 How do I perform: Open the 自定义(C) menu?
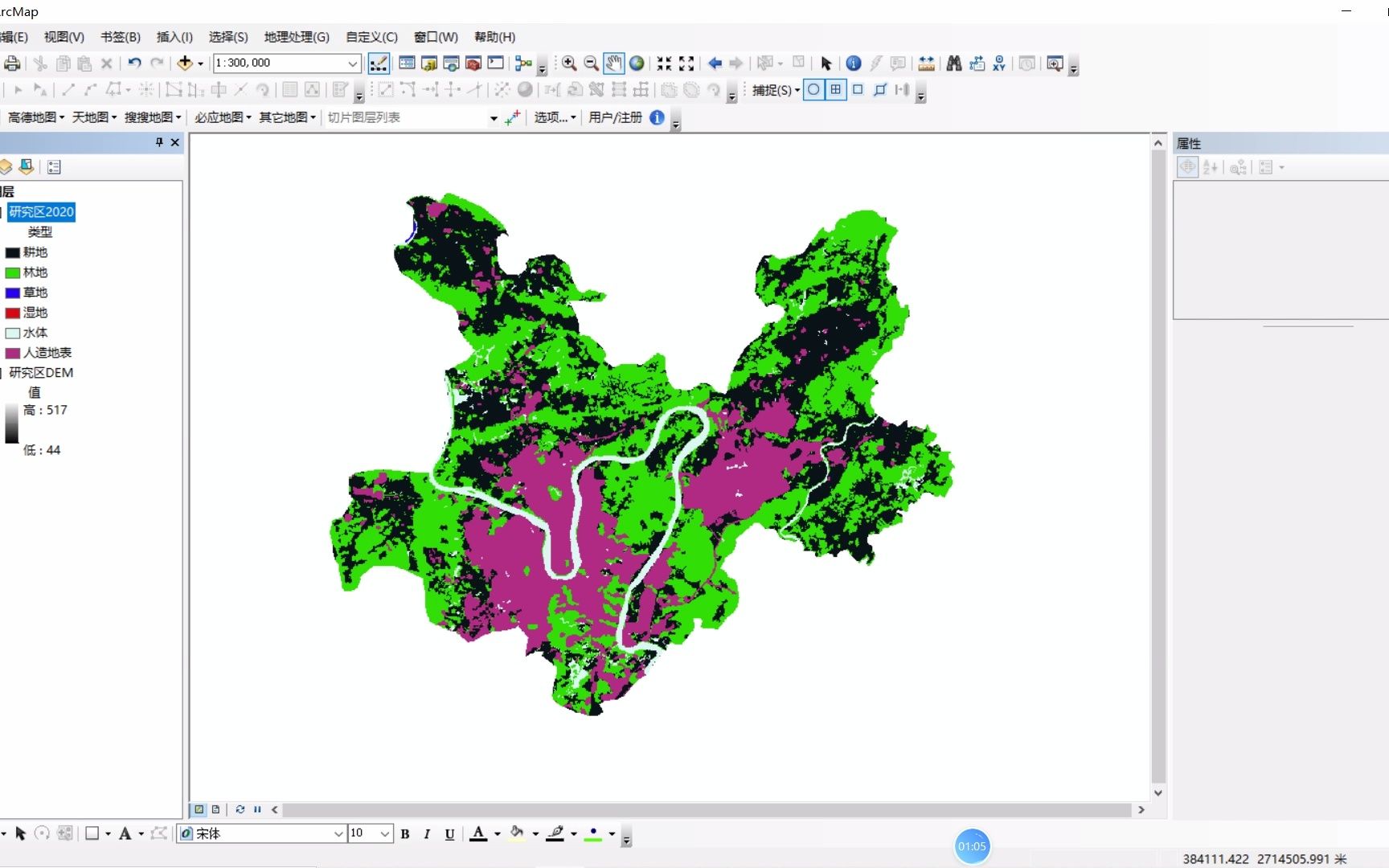point(371,37)
